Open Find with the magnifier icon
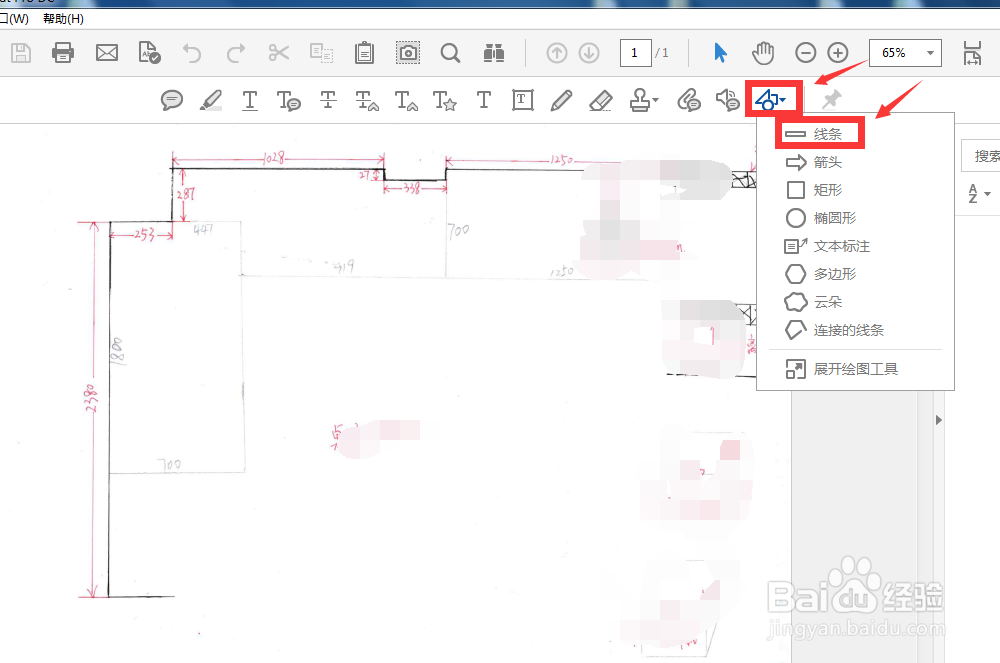 click(450, 53)
